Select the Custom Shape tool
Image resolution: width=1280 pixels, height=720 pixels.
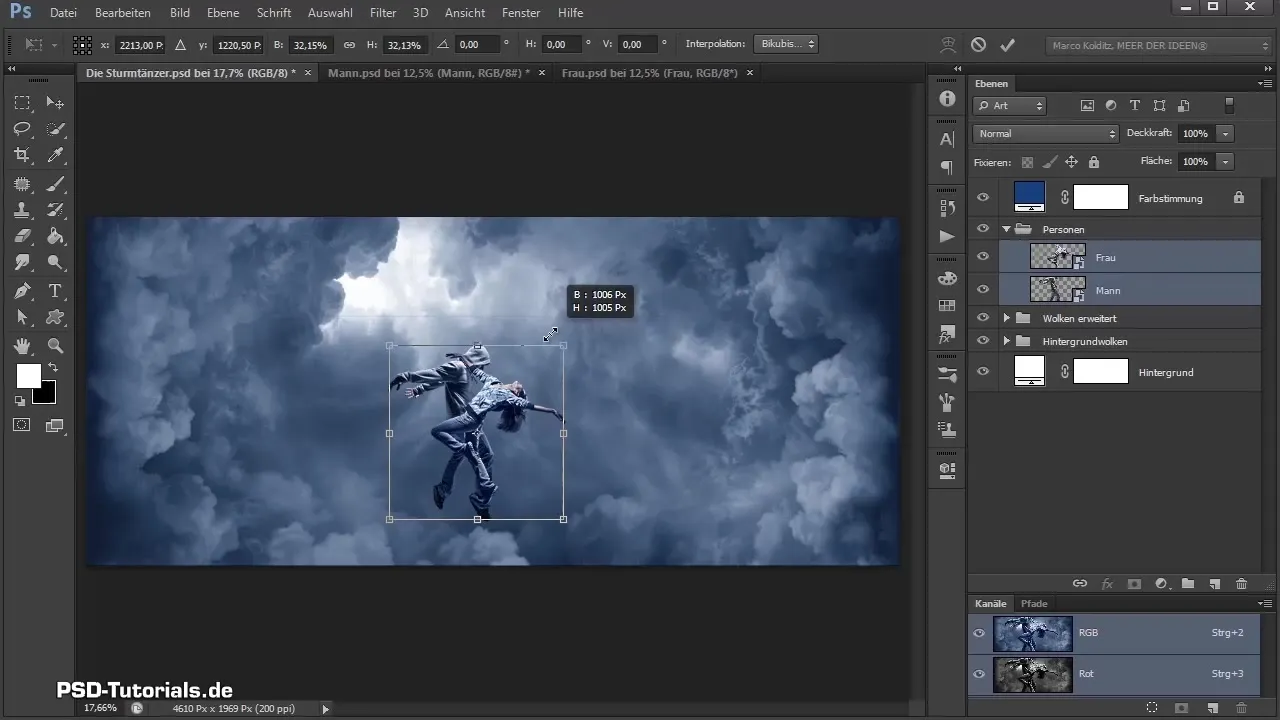[56, 318]
